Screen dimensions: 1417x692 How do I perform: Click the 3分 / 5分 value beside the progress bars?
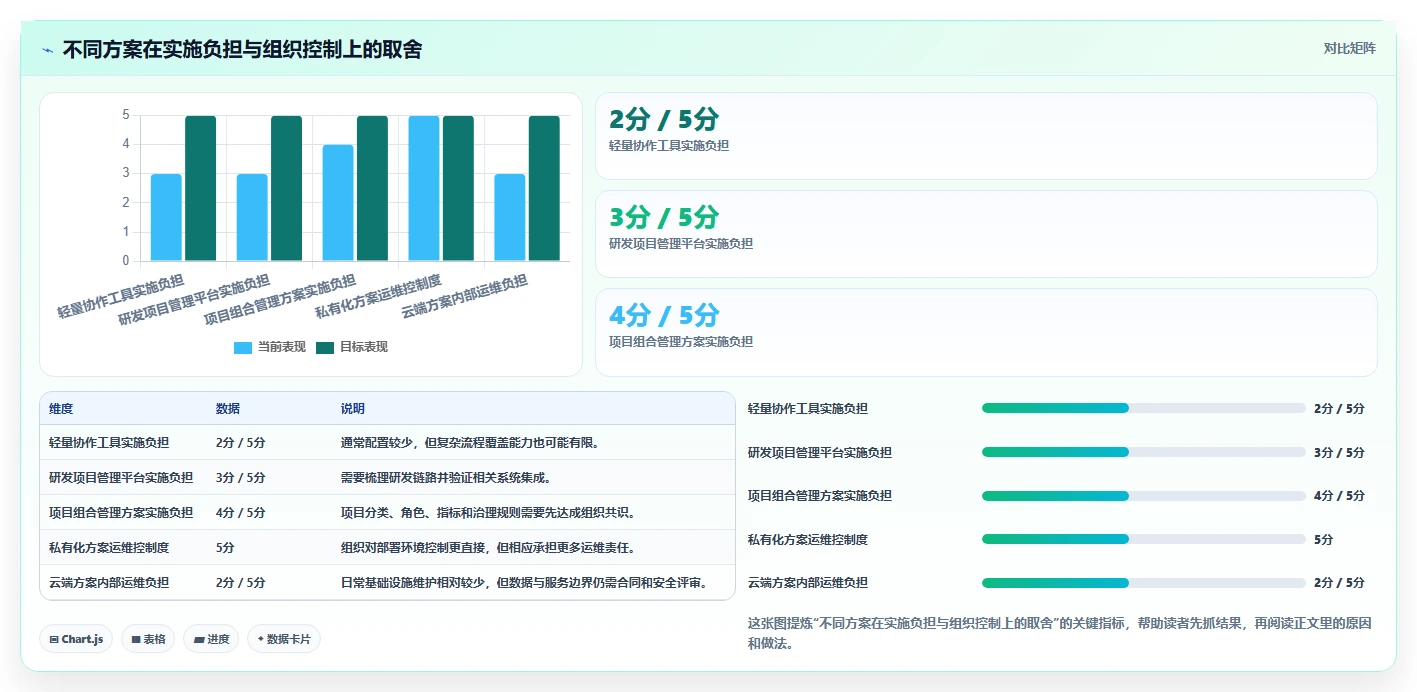tap(1339, 452)
